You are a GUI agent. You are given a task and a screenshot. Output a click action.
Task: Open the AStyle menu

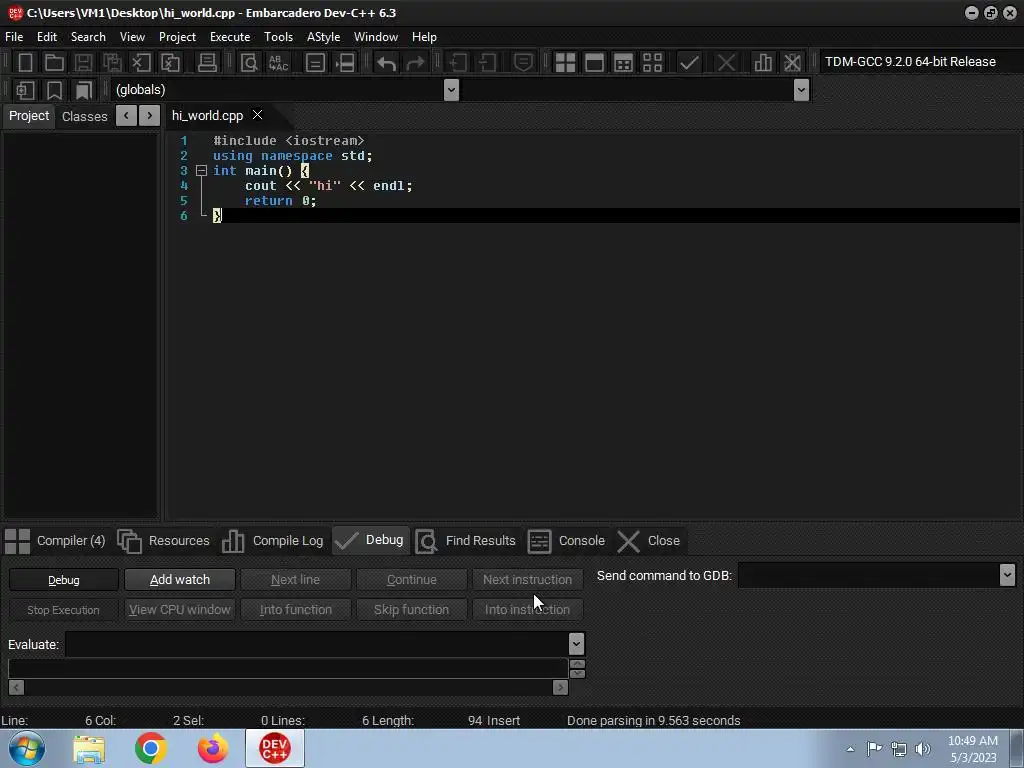pyautogui.click(x=323, y=37)
